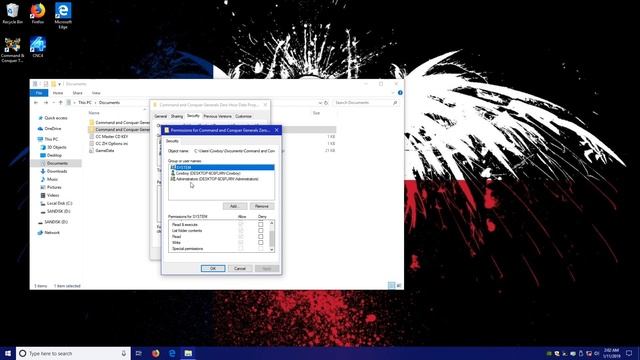Click Cancel in the Permissions dialog
Image resolution: width=640 pixels, height=360 pixels.
(x=240, y=268)
